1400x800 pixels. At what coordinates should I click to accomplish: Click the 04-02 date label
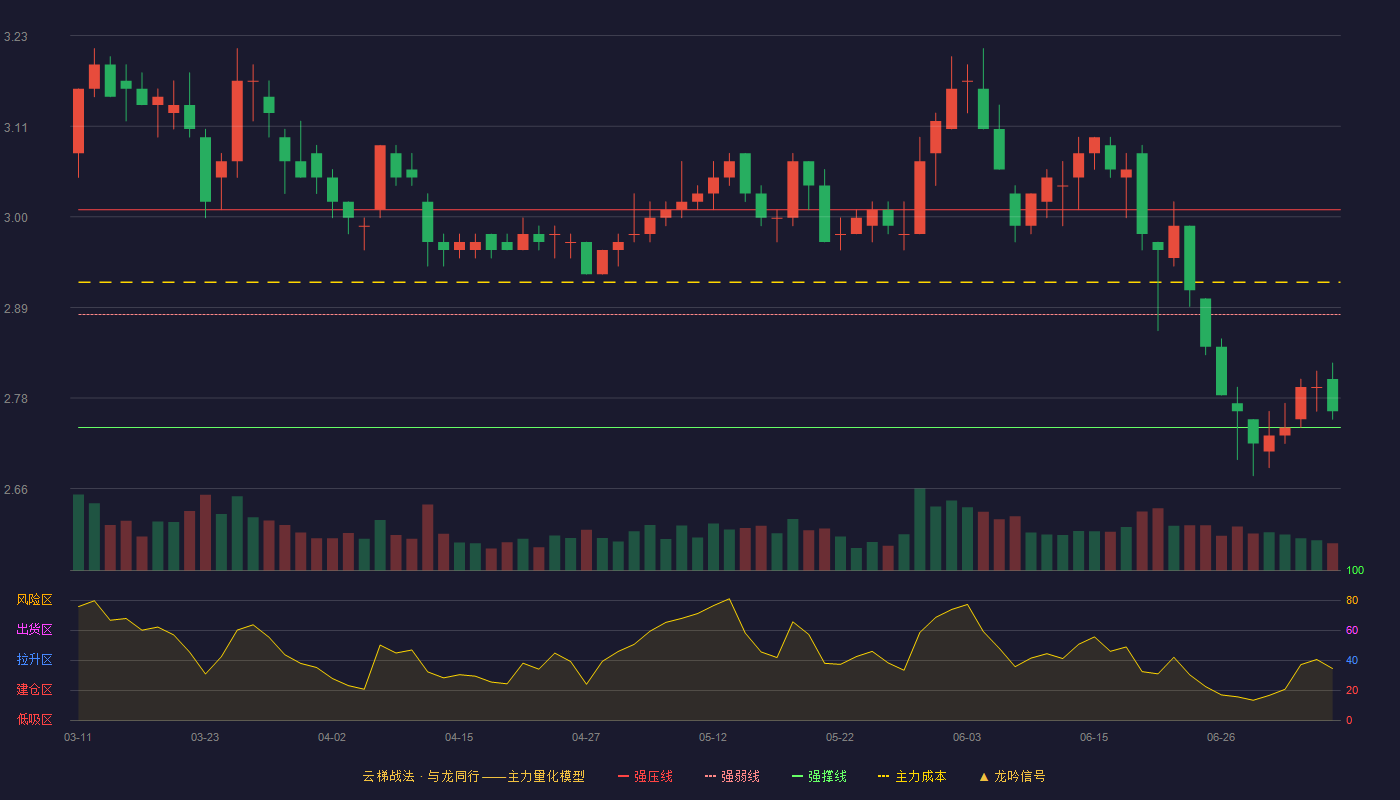[x=332, y=737]
